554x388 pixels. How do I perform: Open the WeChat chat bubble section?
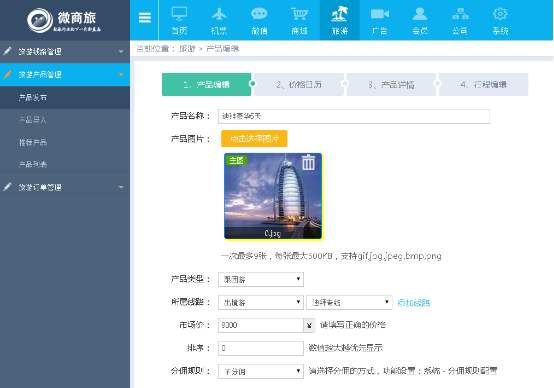pos(259,20)
